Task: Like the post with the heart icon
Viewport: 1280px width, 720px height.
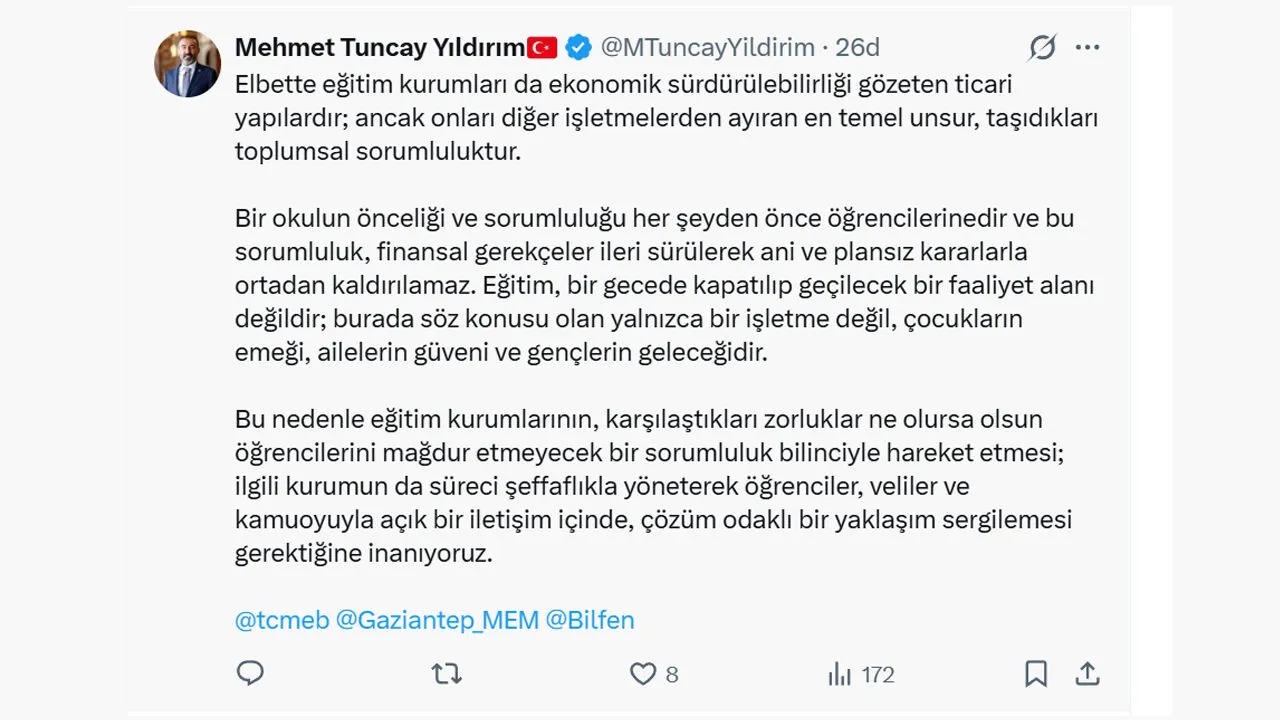Action: [643, 674]
